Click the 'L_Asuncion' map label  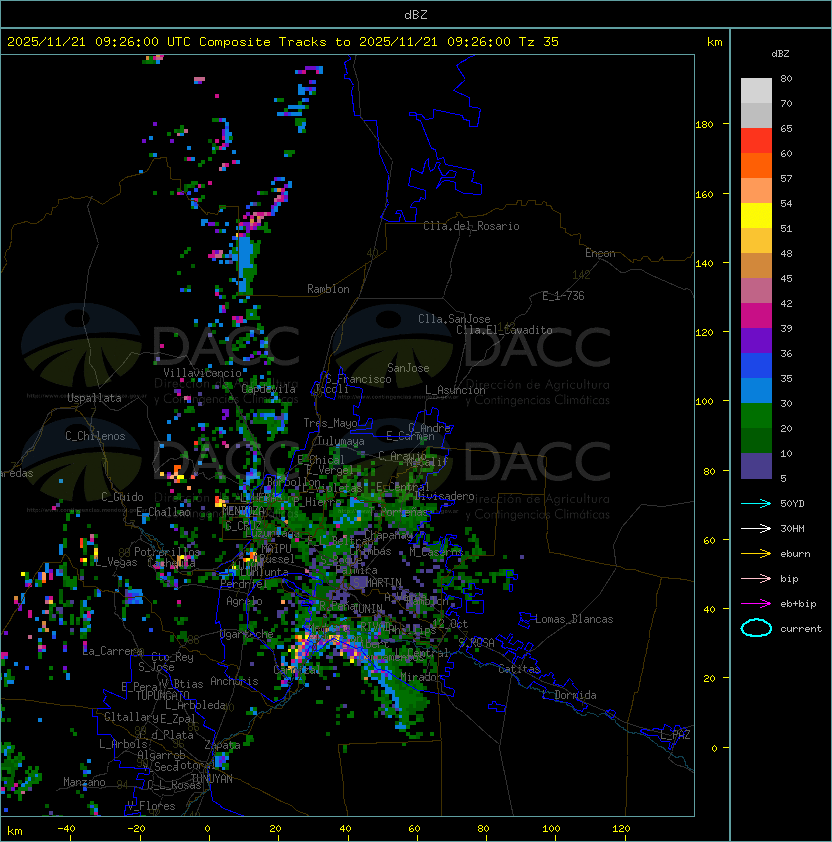point(455,390)
